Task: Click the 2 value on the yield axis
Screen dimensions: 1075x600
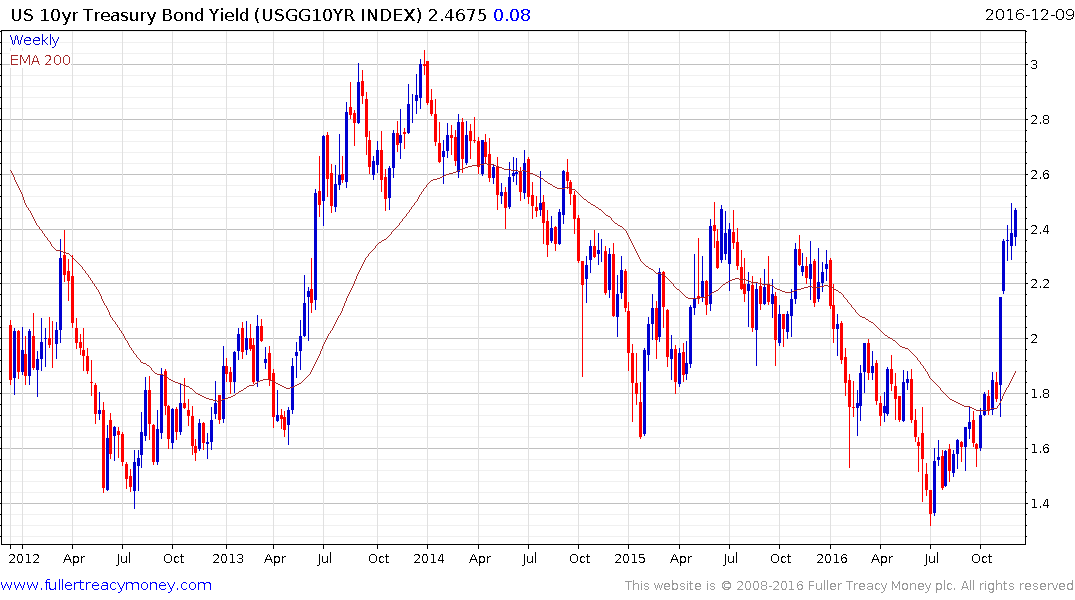Action: (1034, 339)
